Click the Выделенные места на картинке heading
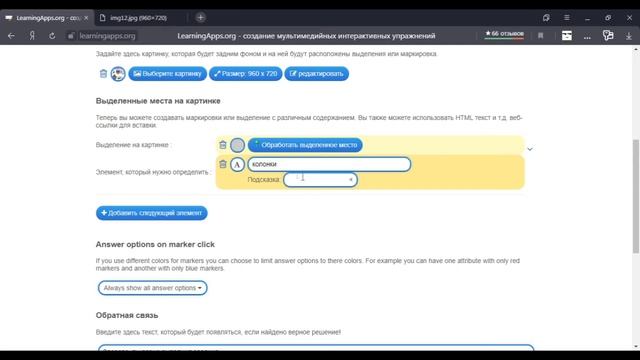Viewport: 640px width, 360px height. (x=158, y=101)
